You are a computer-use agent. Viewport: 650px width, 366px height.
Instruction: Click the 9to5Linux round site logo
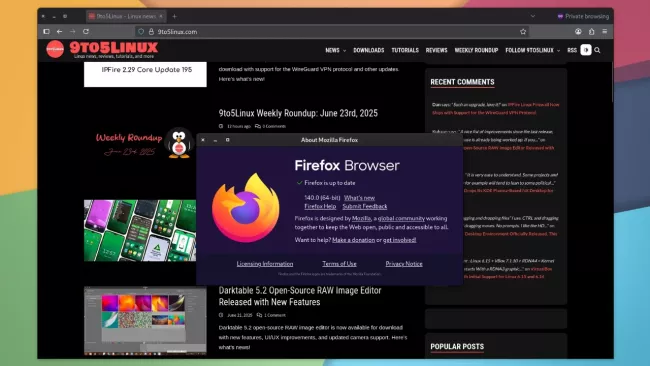pos(55,49)
